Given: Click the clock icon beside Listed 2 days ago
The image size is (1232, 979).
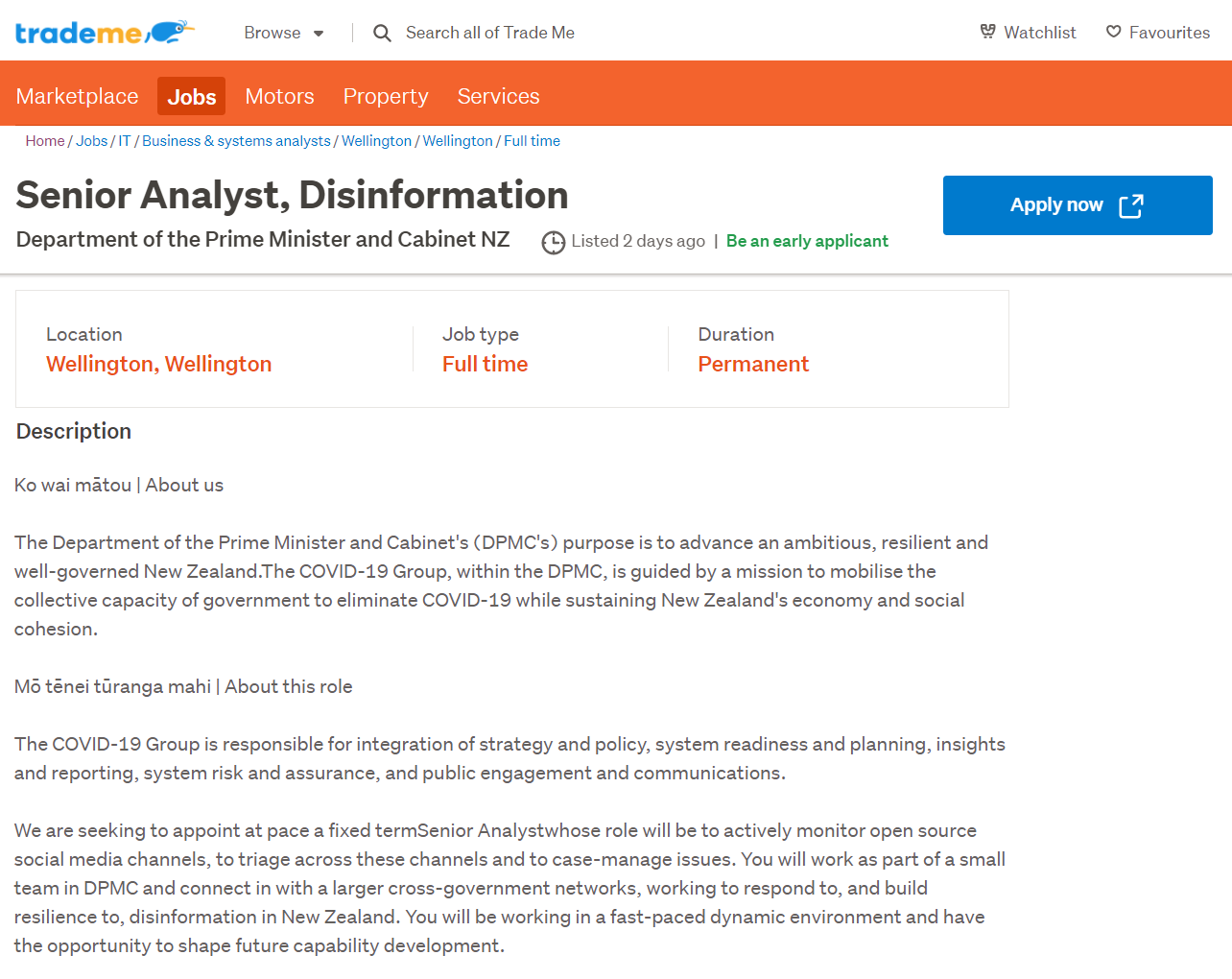Looking at the screenshot, I should [x=553, y=243].
